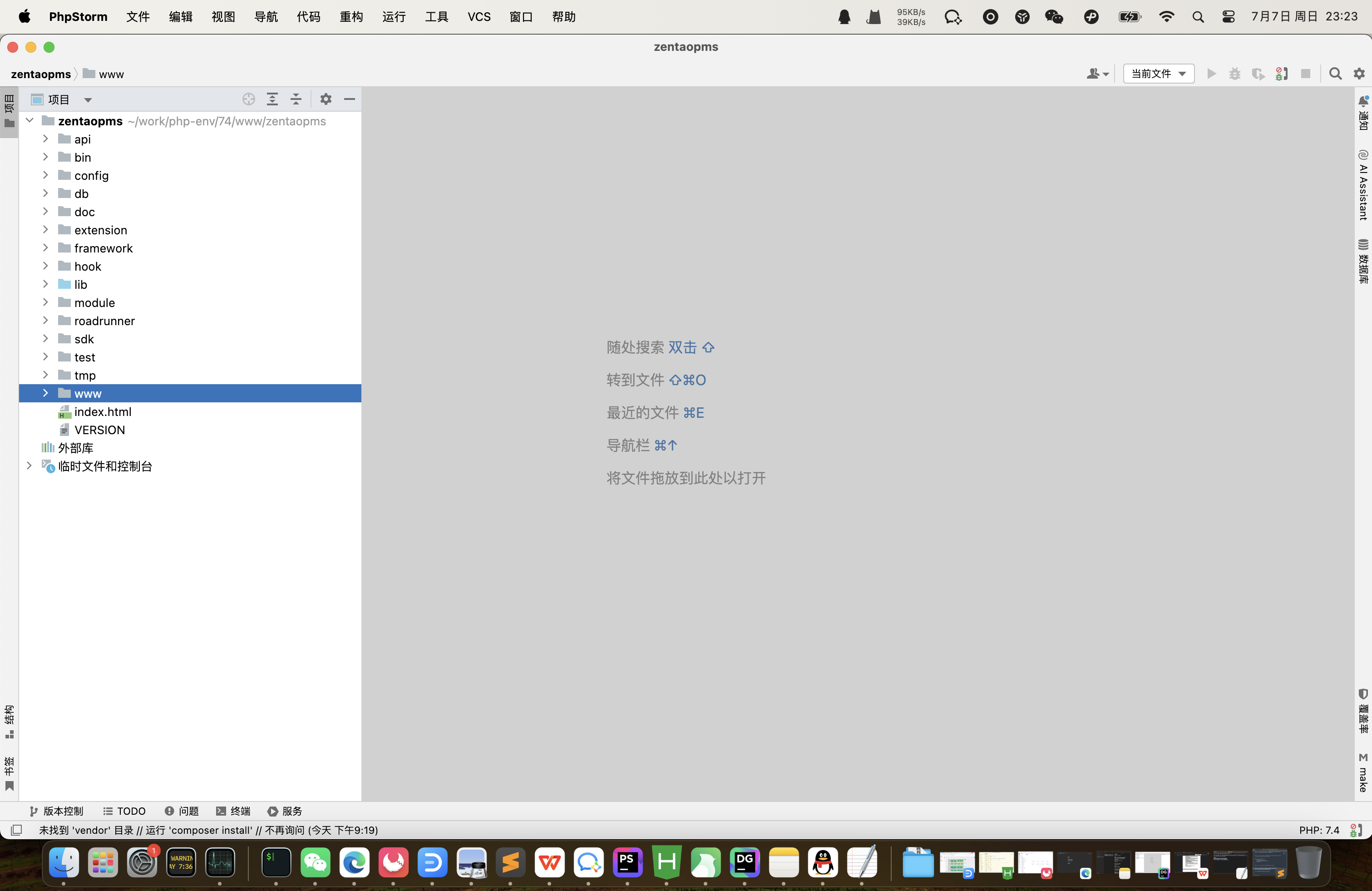Click the locate file target icon
This screenshot has height=891, width=1372.
point(248,99)
